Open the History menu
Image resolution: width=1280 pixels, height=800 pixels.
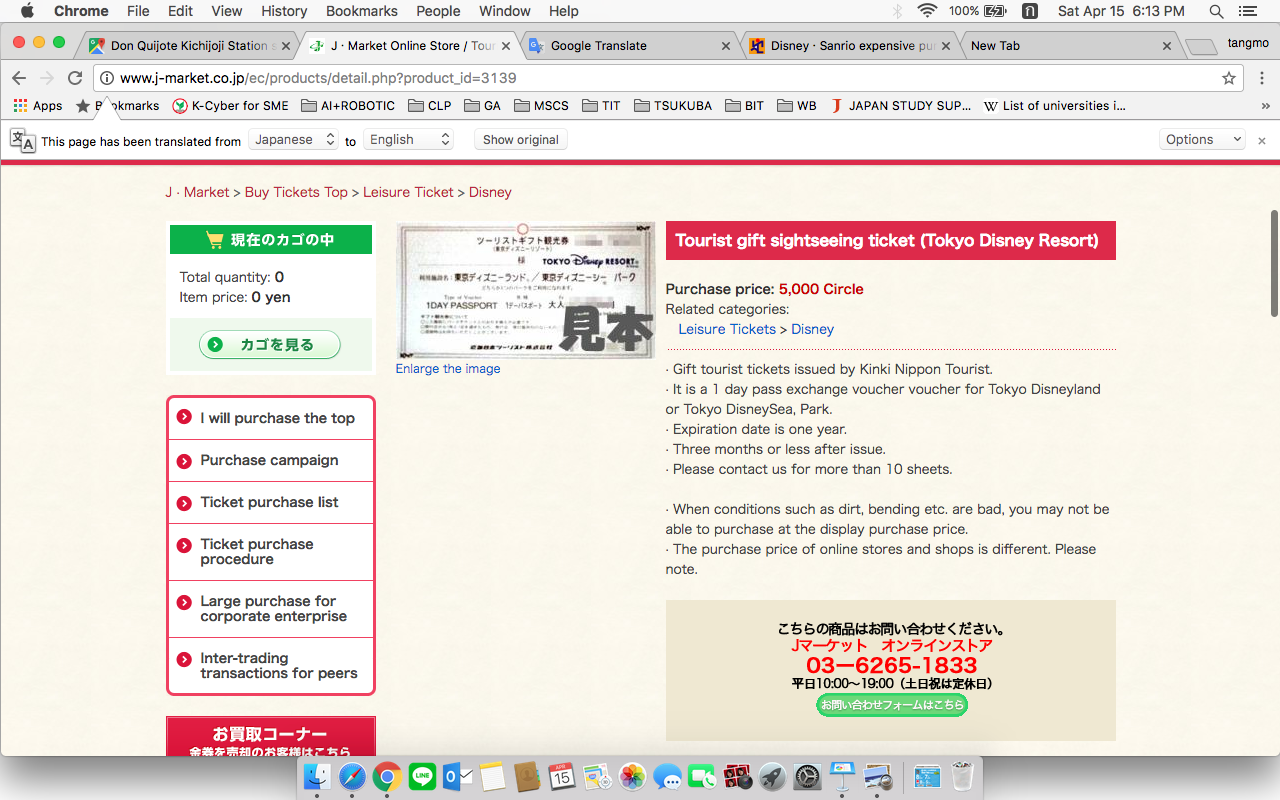pyautogui.click(x=284, y=11)
